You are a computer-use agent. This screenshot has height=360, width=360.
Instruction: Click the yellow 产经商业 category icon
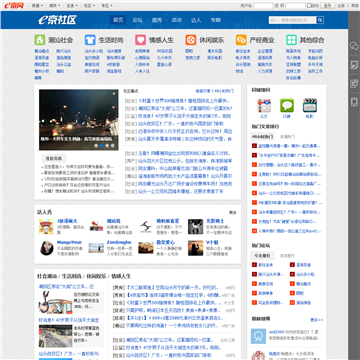[241, 40]
